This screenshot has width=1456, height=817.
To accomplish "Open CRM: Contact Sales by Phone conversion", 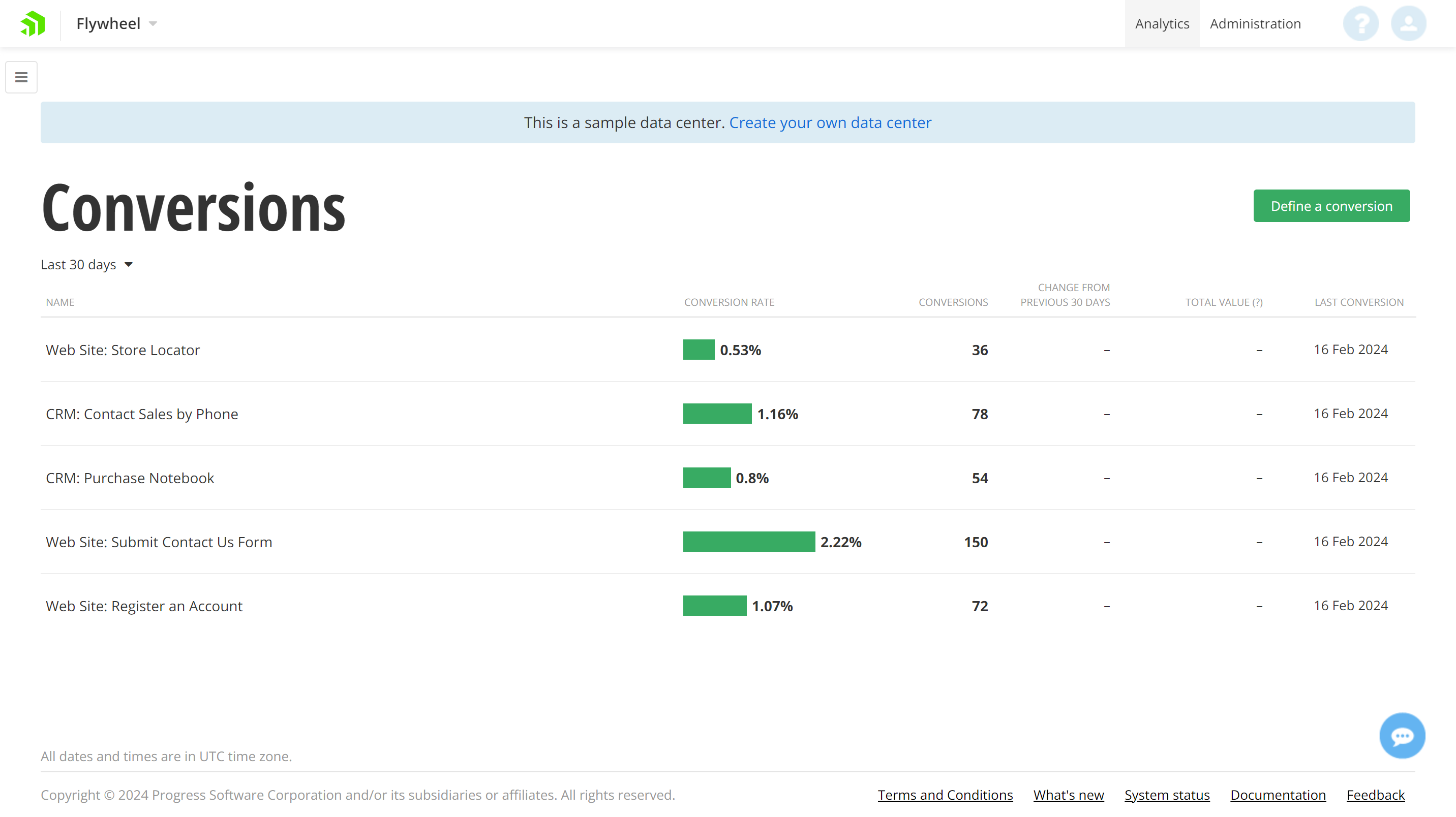I will [x=142, y=414].
